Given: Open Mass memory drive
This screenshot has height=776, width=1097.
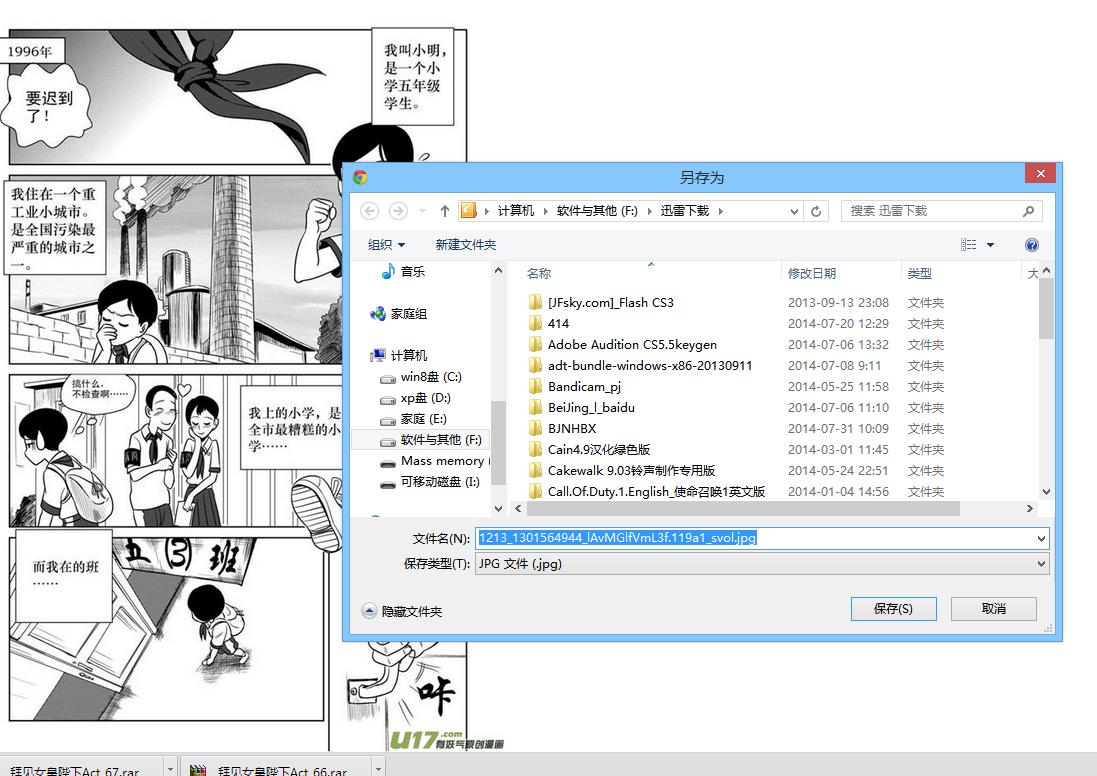Looking at the screenshot, I should point(434,461).
